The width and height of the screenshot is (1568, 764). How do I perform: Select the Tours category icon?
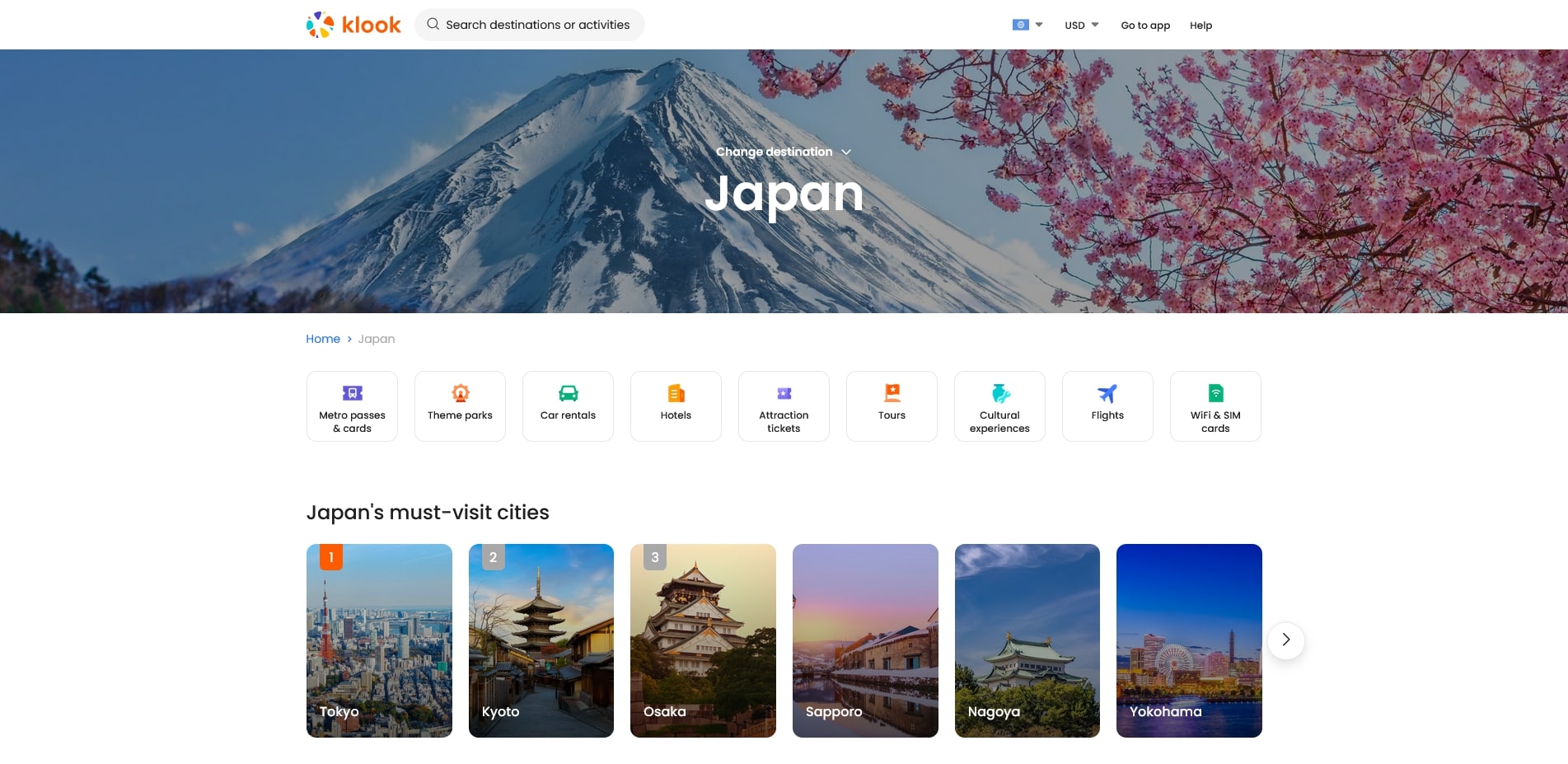click(892, 393)
